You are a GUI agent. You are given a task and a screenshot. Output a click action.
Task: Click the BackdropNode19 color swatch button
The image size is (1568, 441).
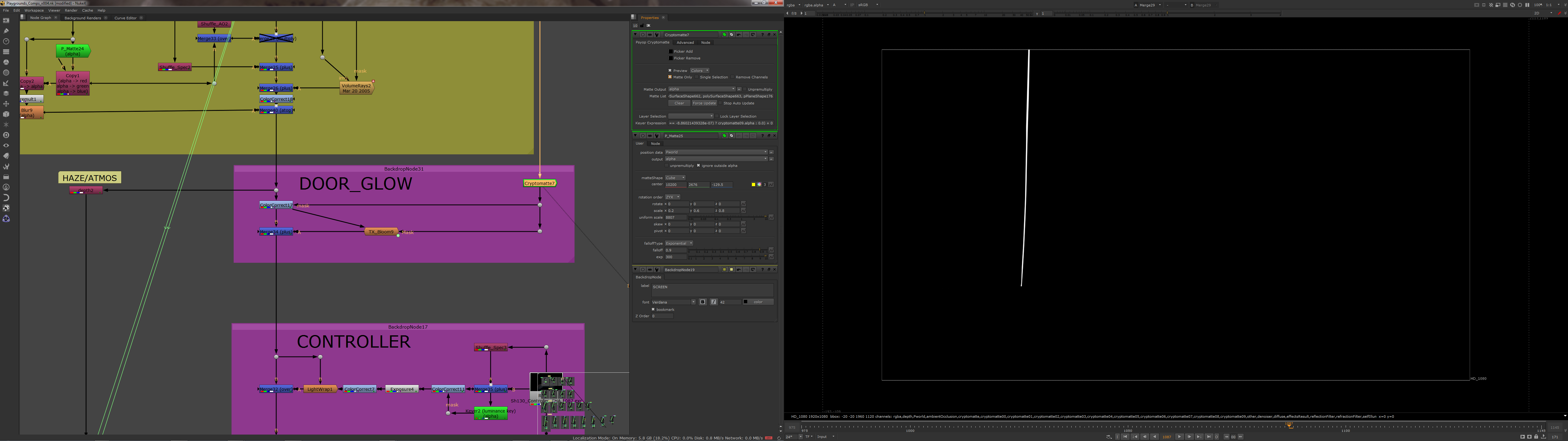(x=758, y=302)
